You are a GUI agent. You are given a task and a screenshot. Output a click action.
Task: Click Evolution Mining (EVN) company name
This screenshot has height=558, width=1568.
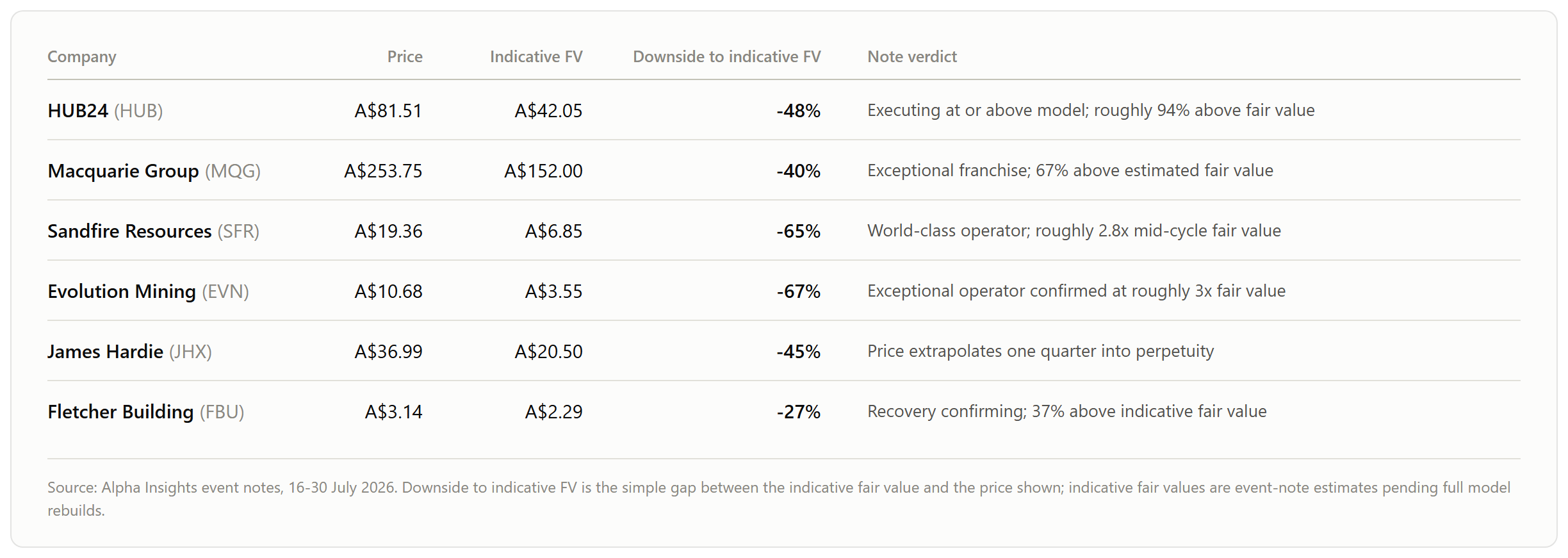point(148,291)
